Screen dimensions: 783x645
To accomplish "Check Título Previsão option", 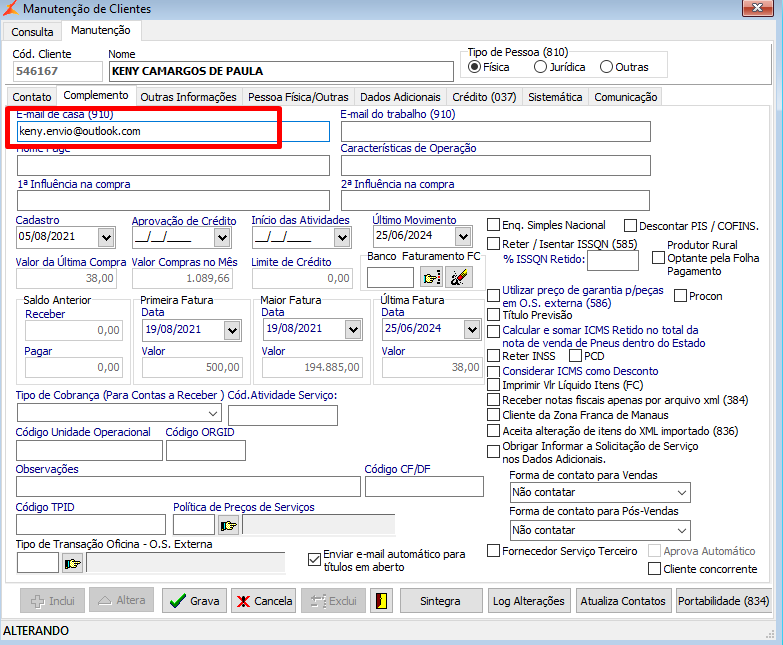I will (493, 315).
